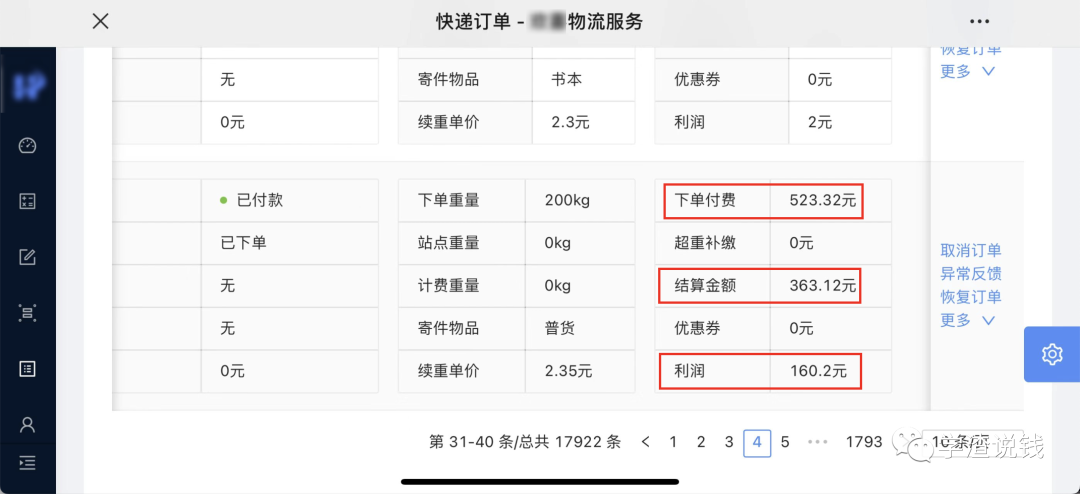Expand the sidebar with the indent icon
Screen dimensions: 1080x494
tap(27, 462)
